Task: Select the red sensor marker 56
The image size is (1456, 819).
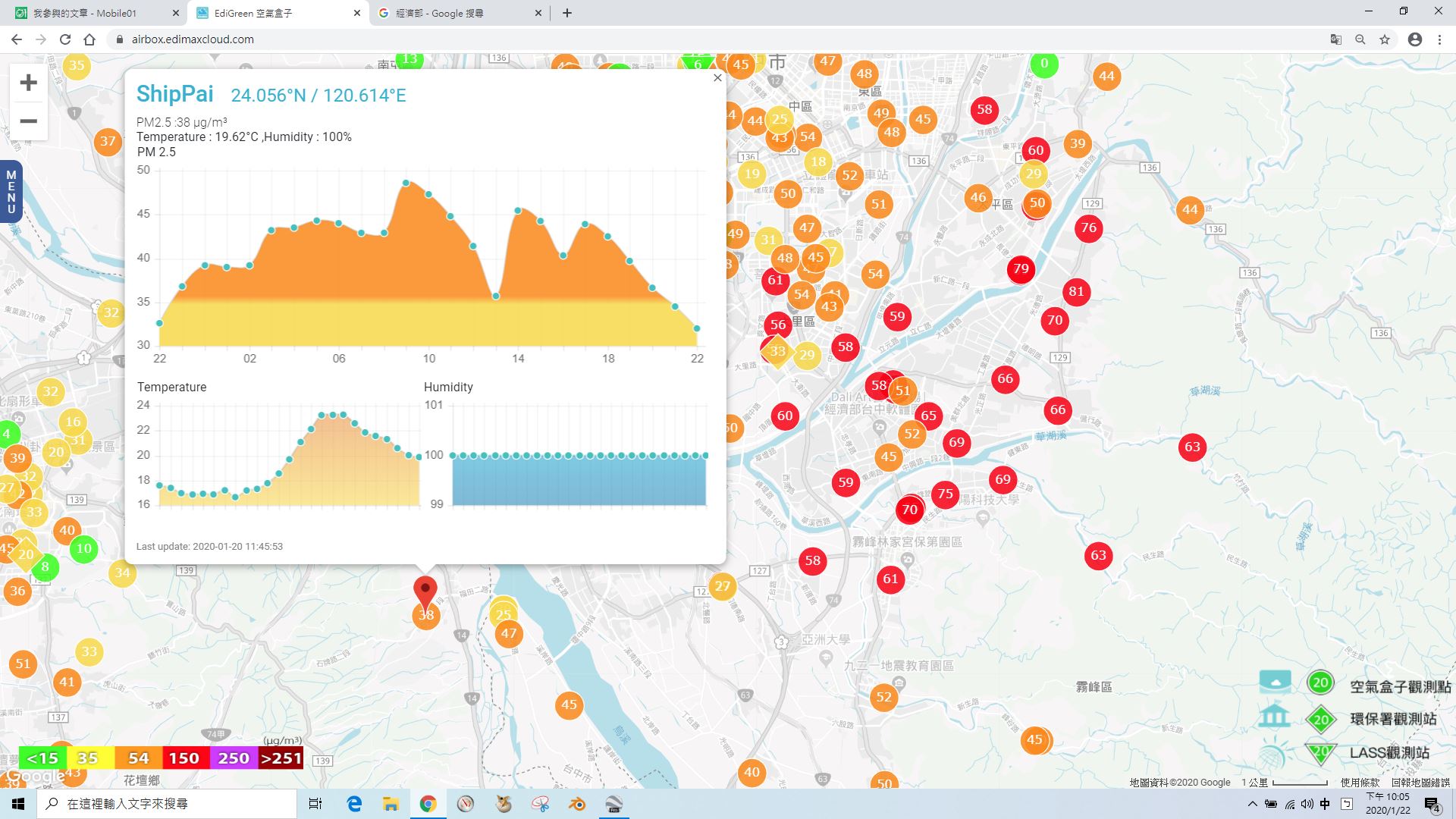Action: pos(778,325)
